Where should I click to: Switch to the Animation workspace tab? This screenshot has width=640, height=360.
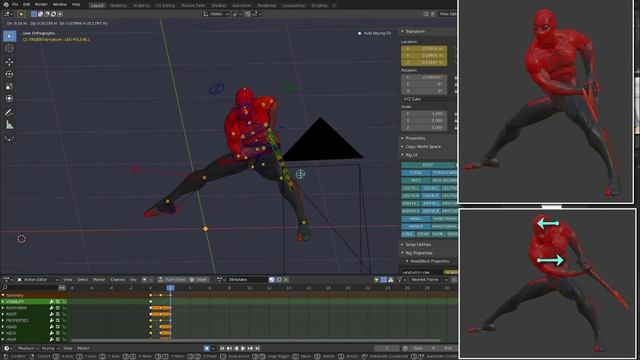tap(241, 6)
